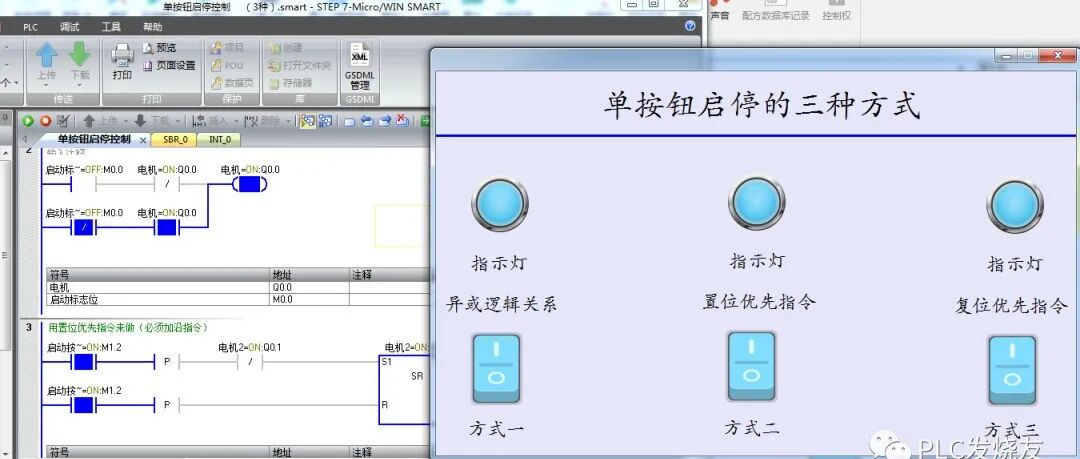Toggle the program status monitoring icon
This screenshot has width=1080, height=459.
308,121
